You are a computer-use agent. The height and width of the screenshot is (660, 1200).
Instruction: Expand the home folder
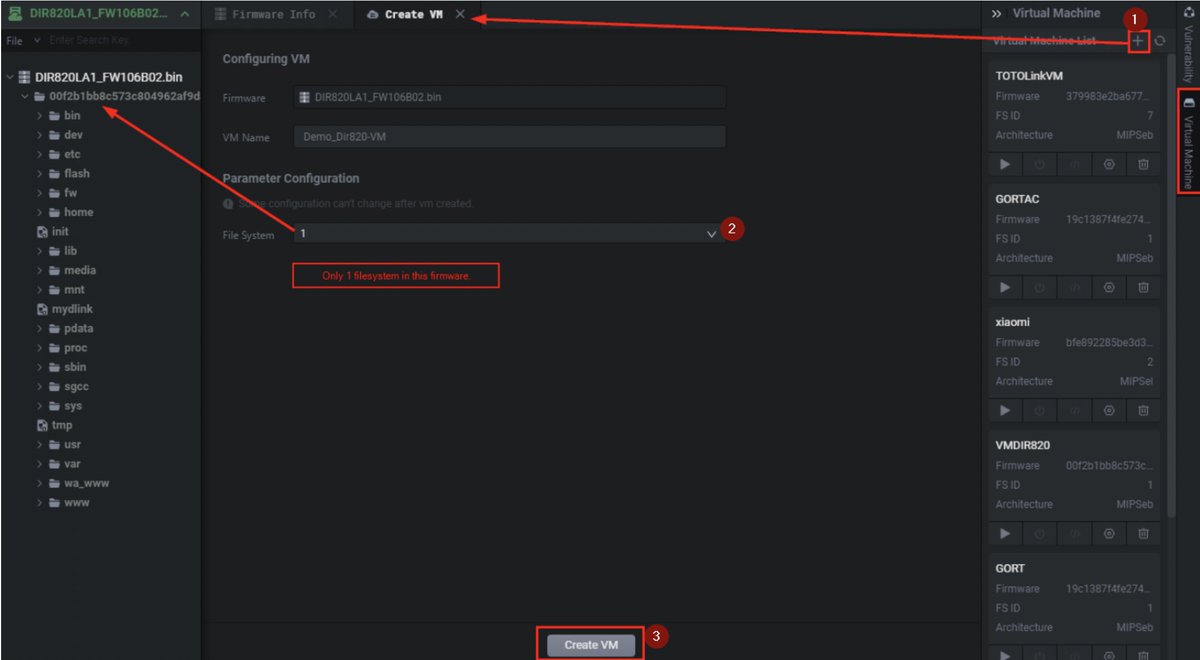point(40,213)
